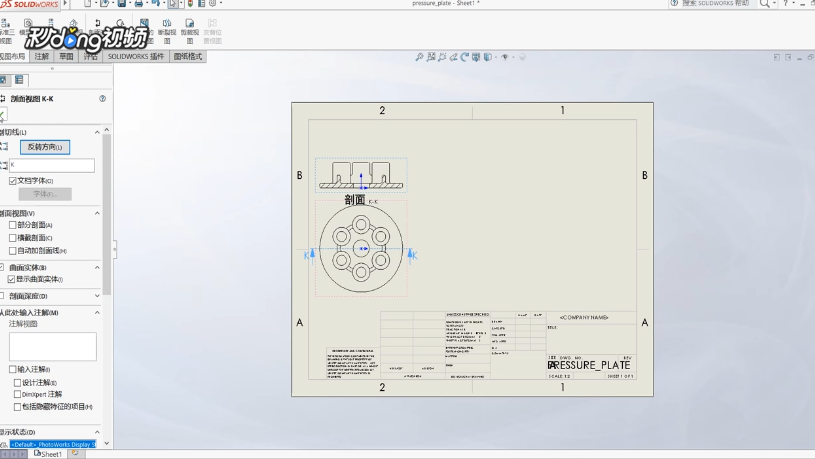Open the Options gear icon
Viewport: 815px width, 459px height.
213,3
